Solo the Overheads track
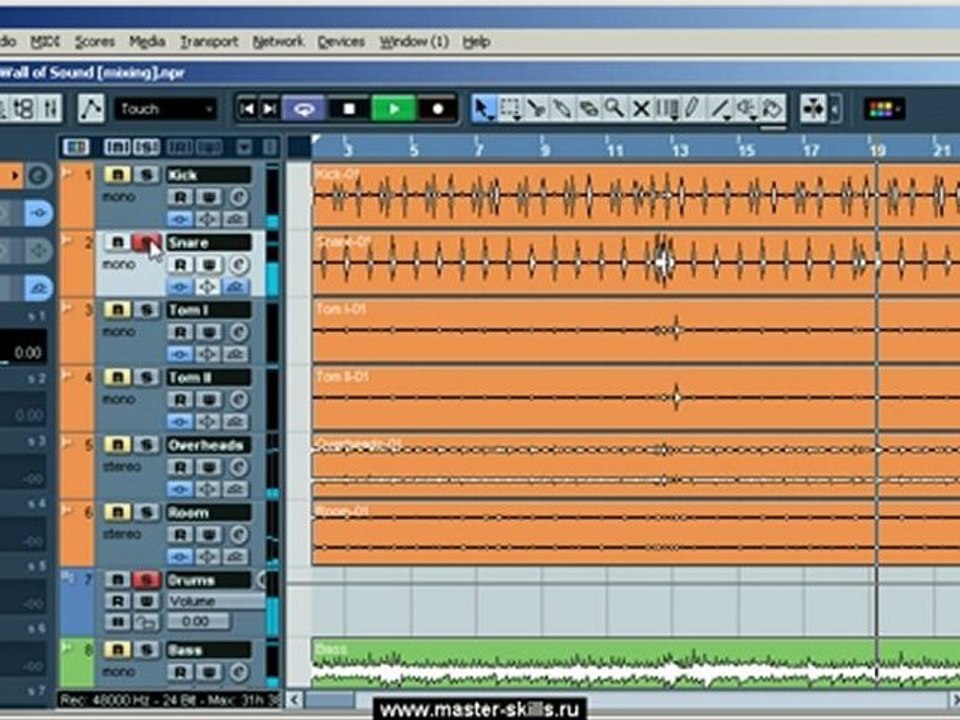 (x=146, y=445)
